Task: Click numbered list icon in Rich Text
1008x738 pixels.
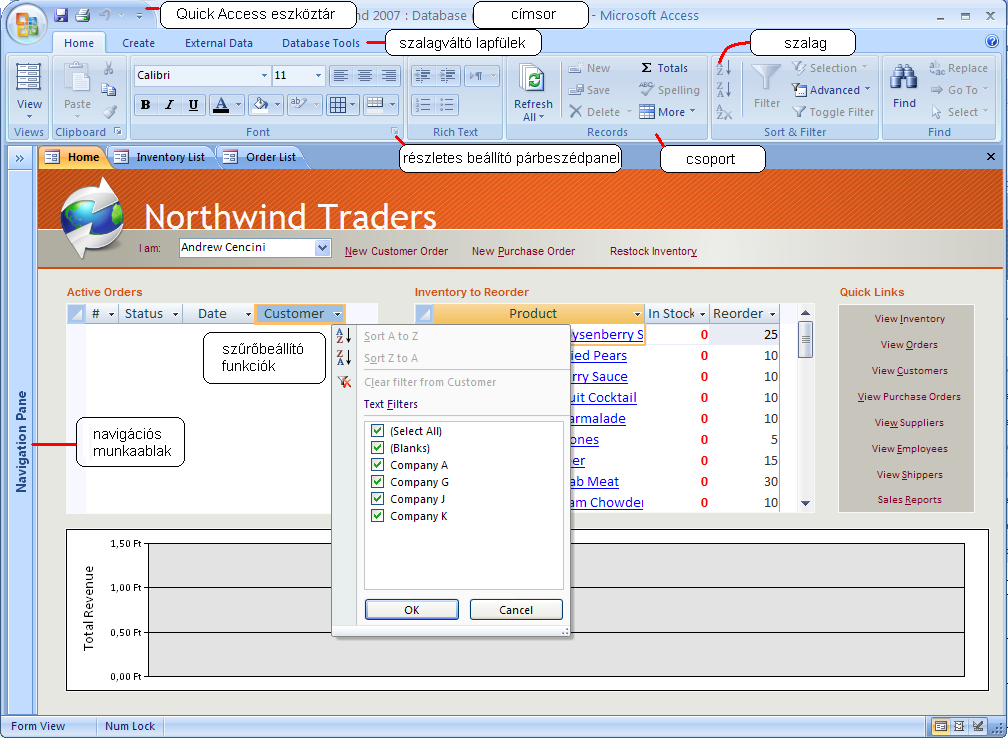Action: pyautogui.click(x=422, y=104)
